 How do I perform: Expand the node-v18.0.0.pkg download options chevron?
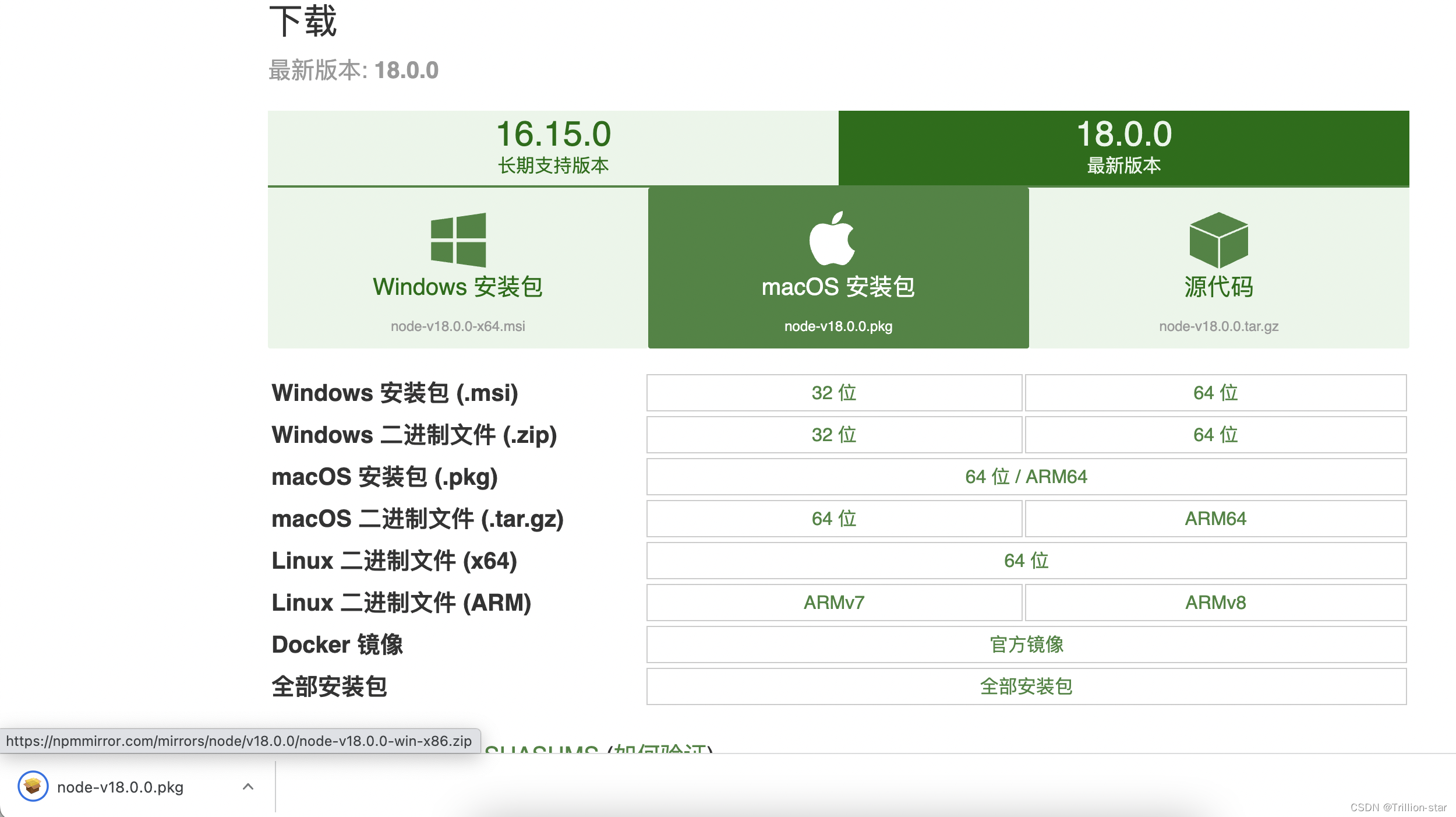[x=248, y=787]
